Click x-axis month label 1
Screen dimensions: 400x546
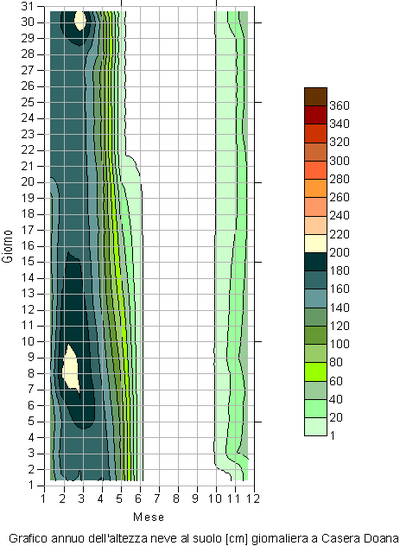pos(44,499)
